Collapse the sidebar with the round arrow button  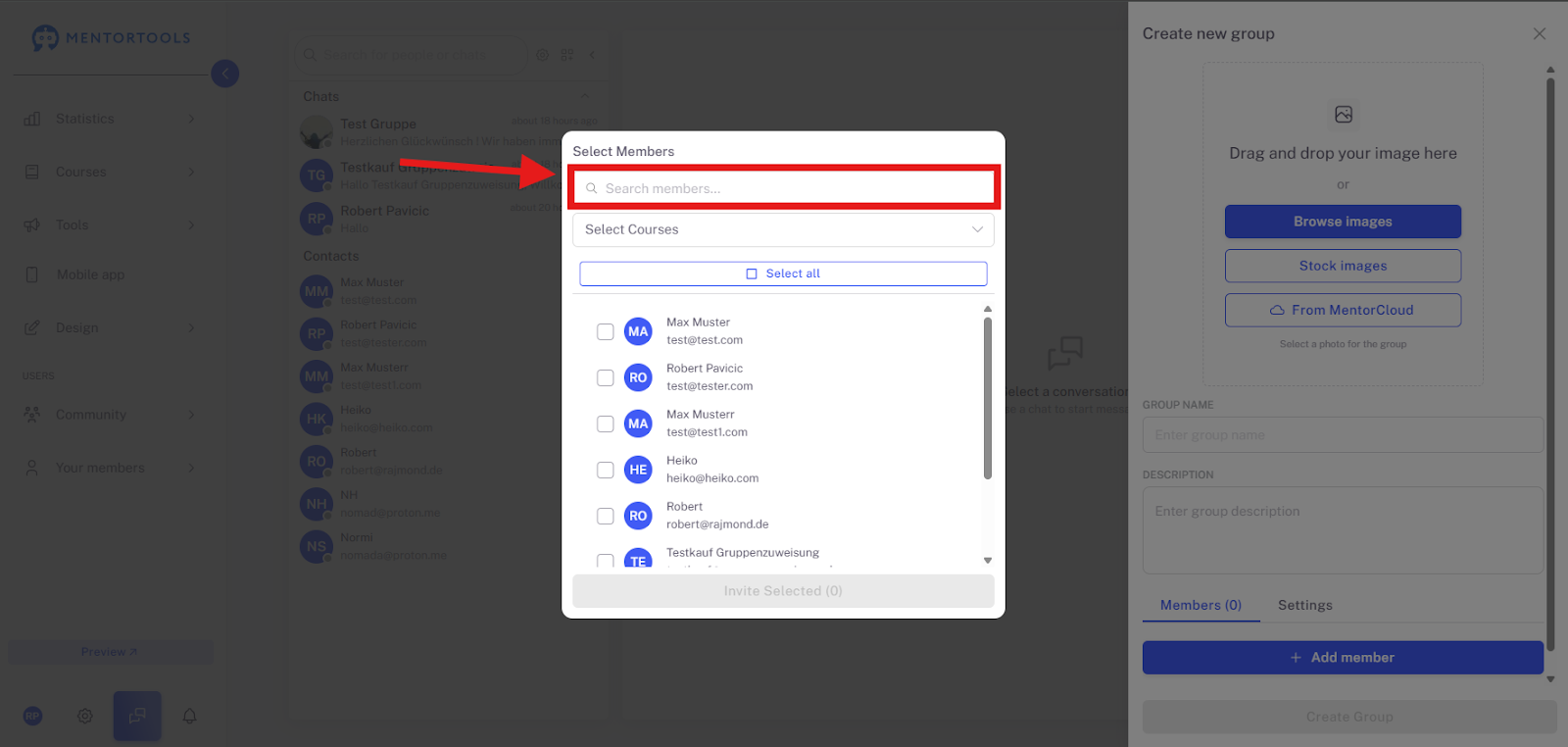pyautogui.click(x=224, y=74)
